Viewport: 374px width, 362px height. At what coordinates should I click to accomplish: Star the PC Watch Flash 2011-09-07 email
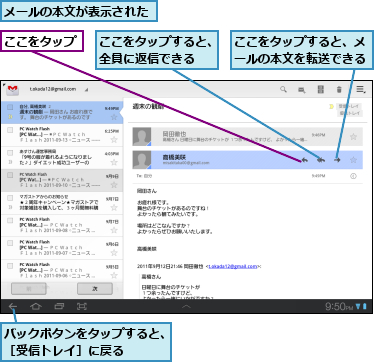(x=114, y=253)
